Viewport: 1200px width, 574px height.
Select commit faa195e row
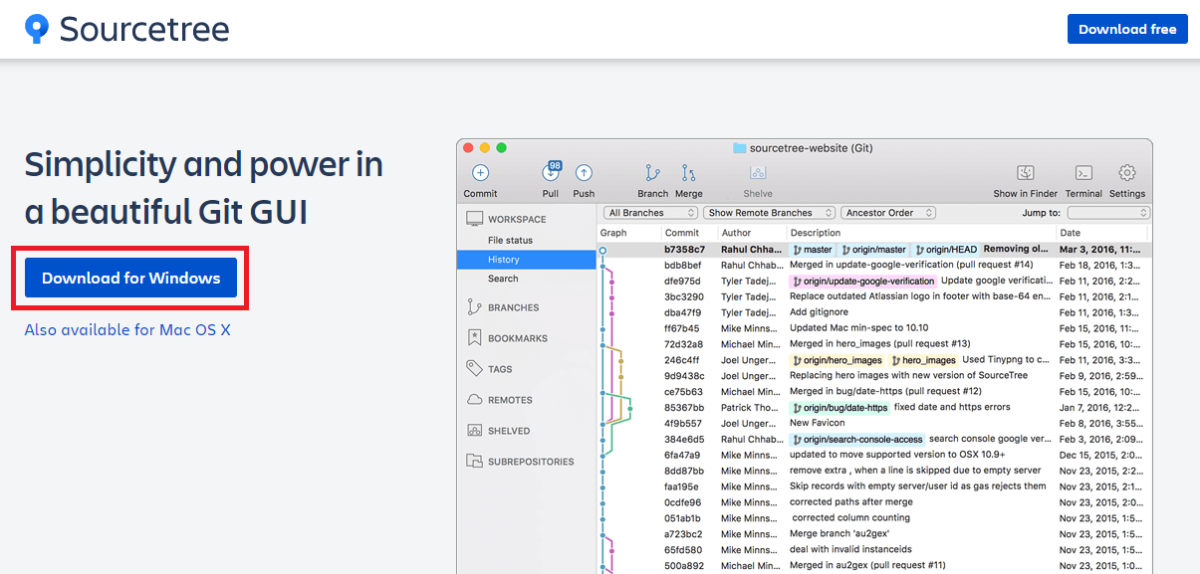point(874,487)
